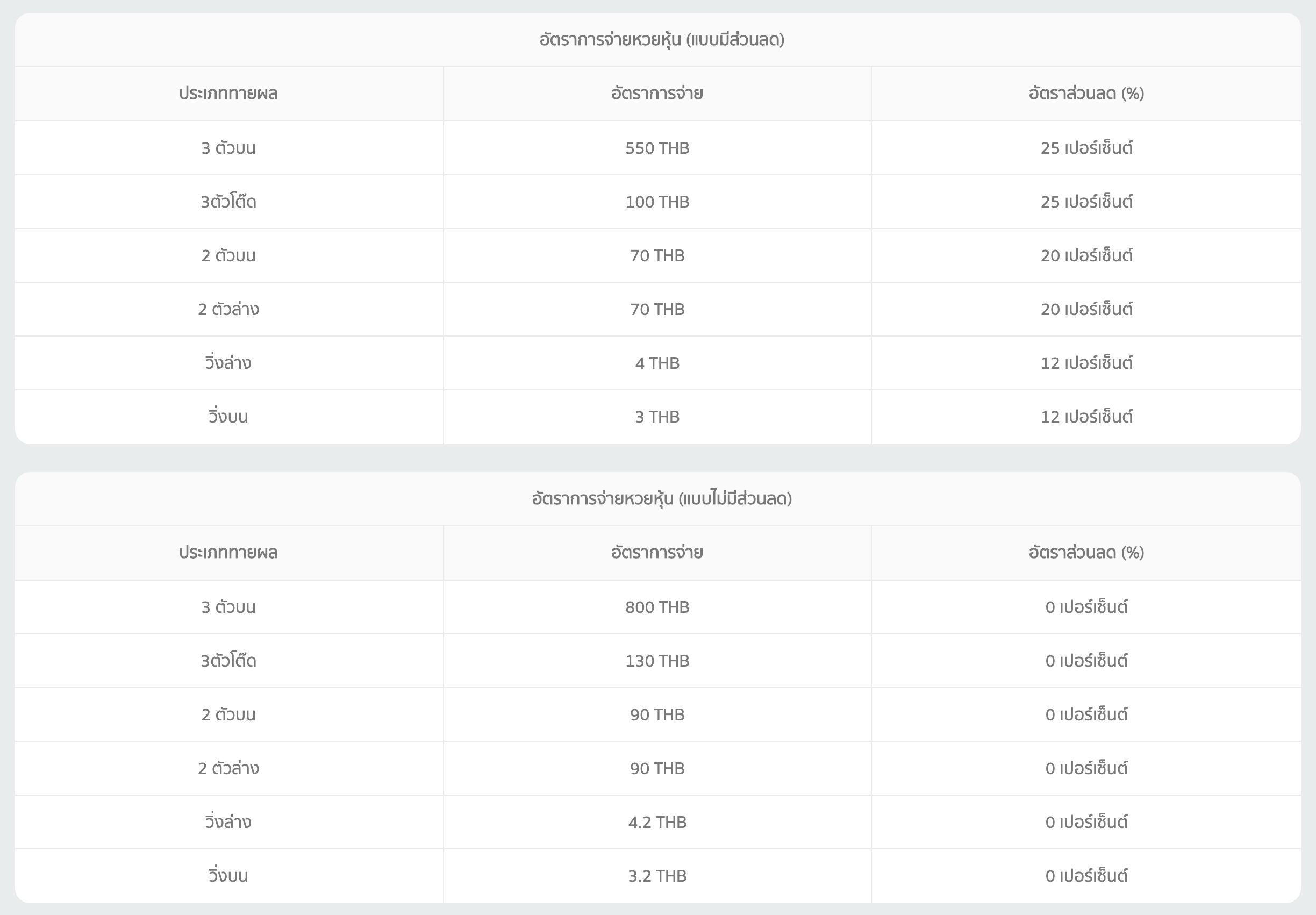Select วิ่งล่าง row label in discount table
This screenshot has width=1316, height=915.
click(x=228, y=363)
